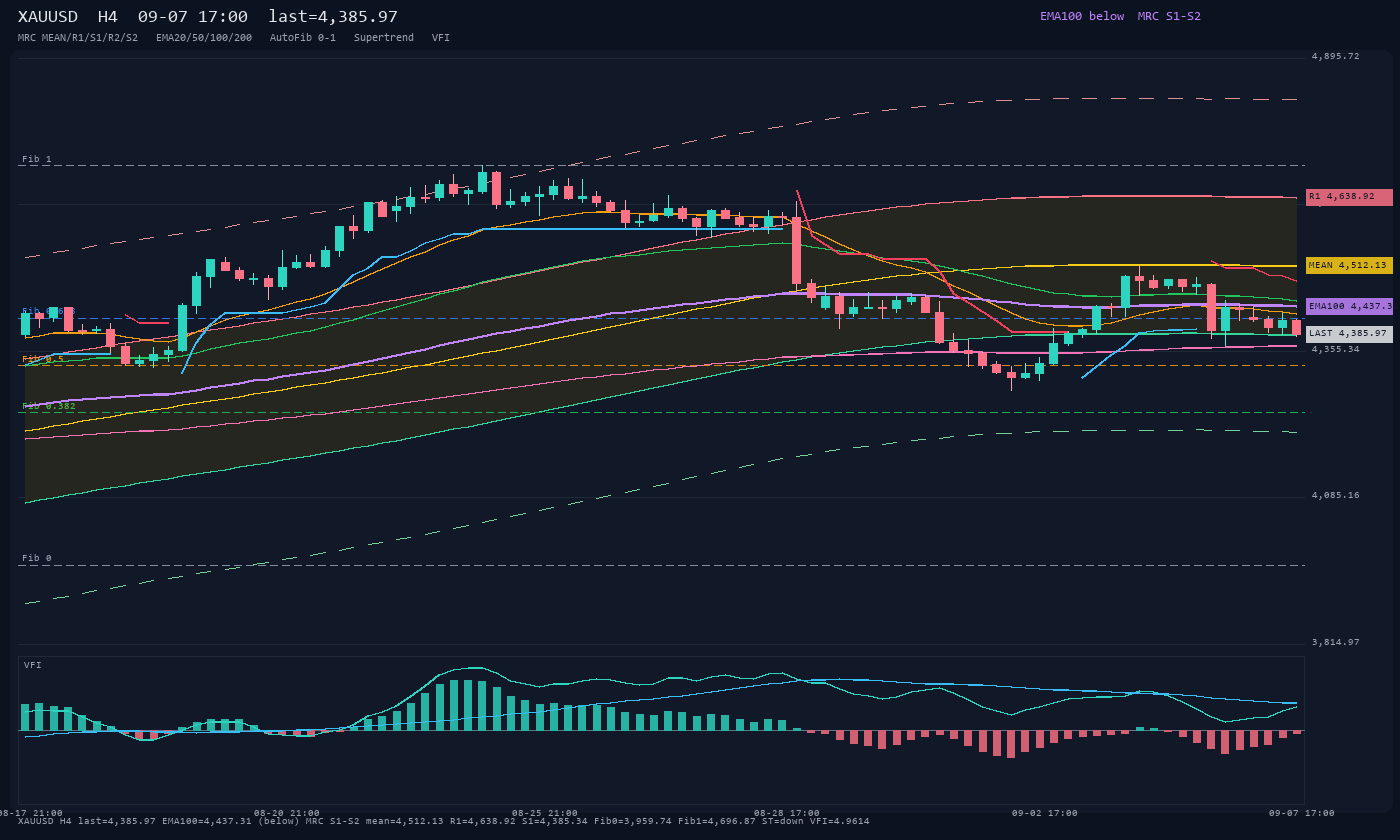Click the 'VFI' label inside the indicator panel

[x=33, y=665]
